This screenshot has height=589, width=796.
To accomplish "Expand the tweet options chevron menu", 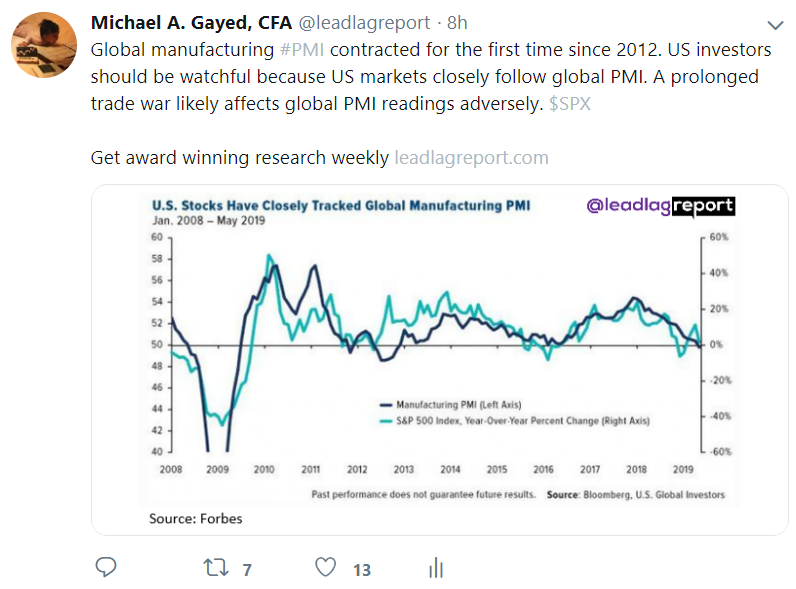I will (x=774, y=25).
